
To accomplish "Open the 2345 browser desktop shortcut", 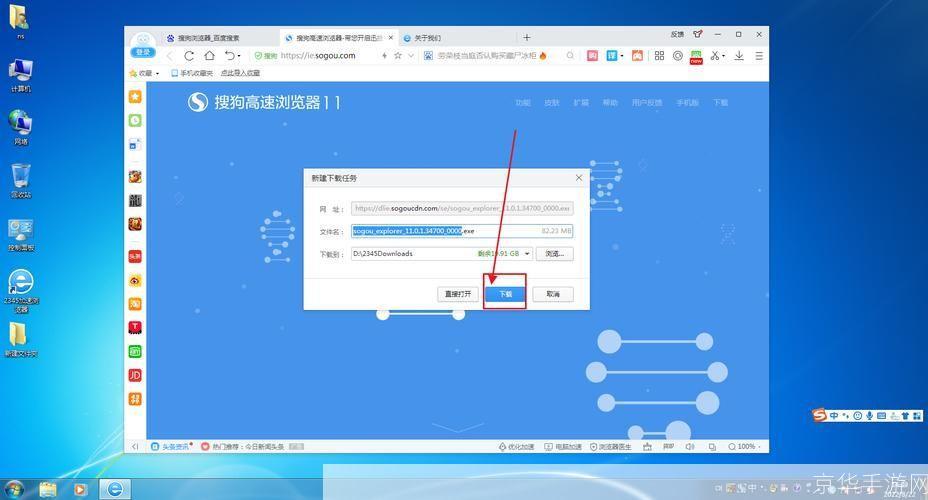I will 21,291.
